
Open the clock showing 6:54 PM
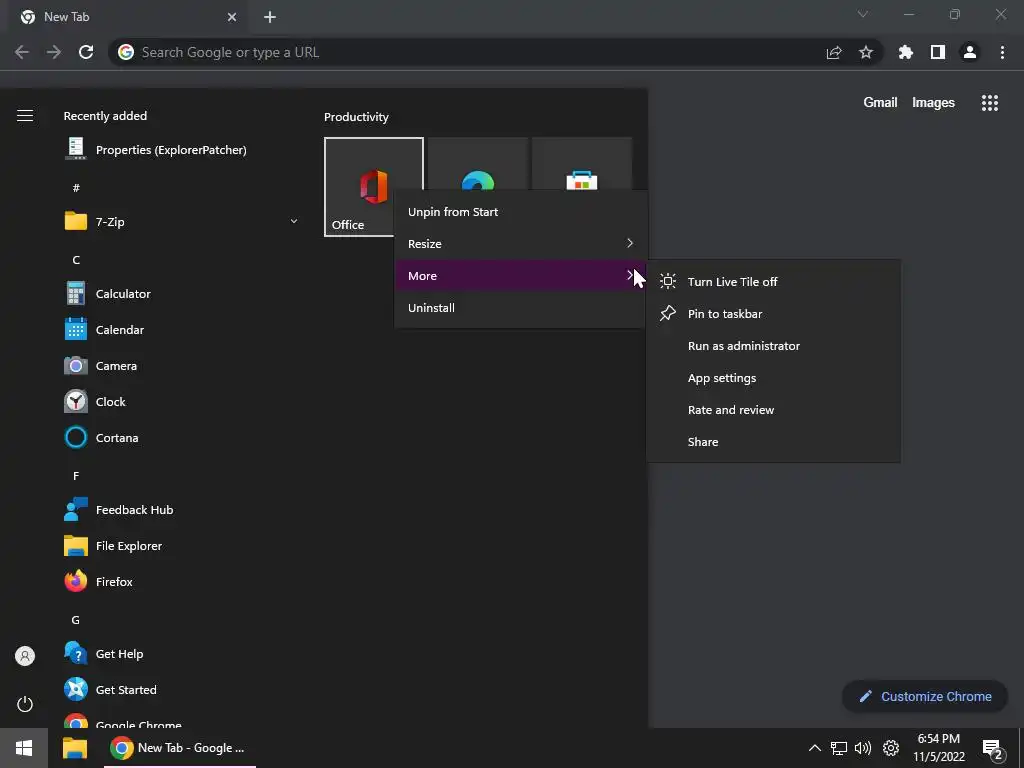tap(938, 748)
